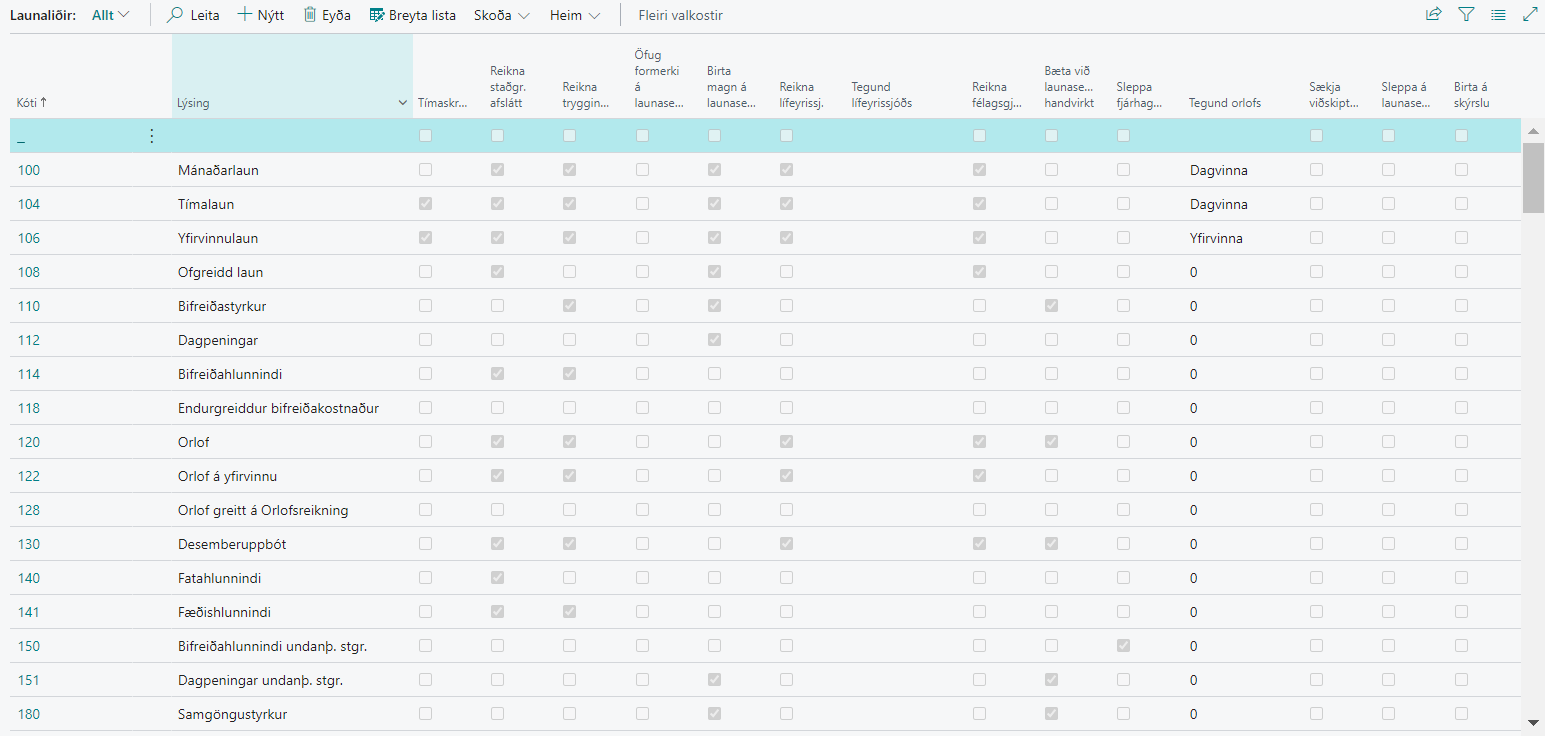Screen dimensions: 1545x736
Task: Click the Nýtt plus icon
Action: tap(245, 15)
